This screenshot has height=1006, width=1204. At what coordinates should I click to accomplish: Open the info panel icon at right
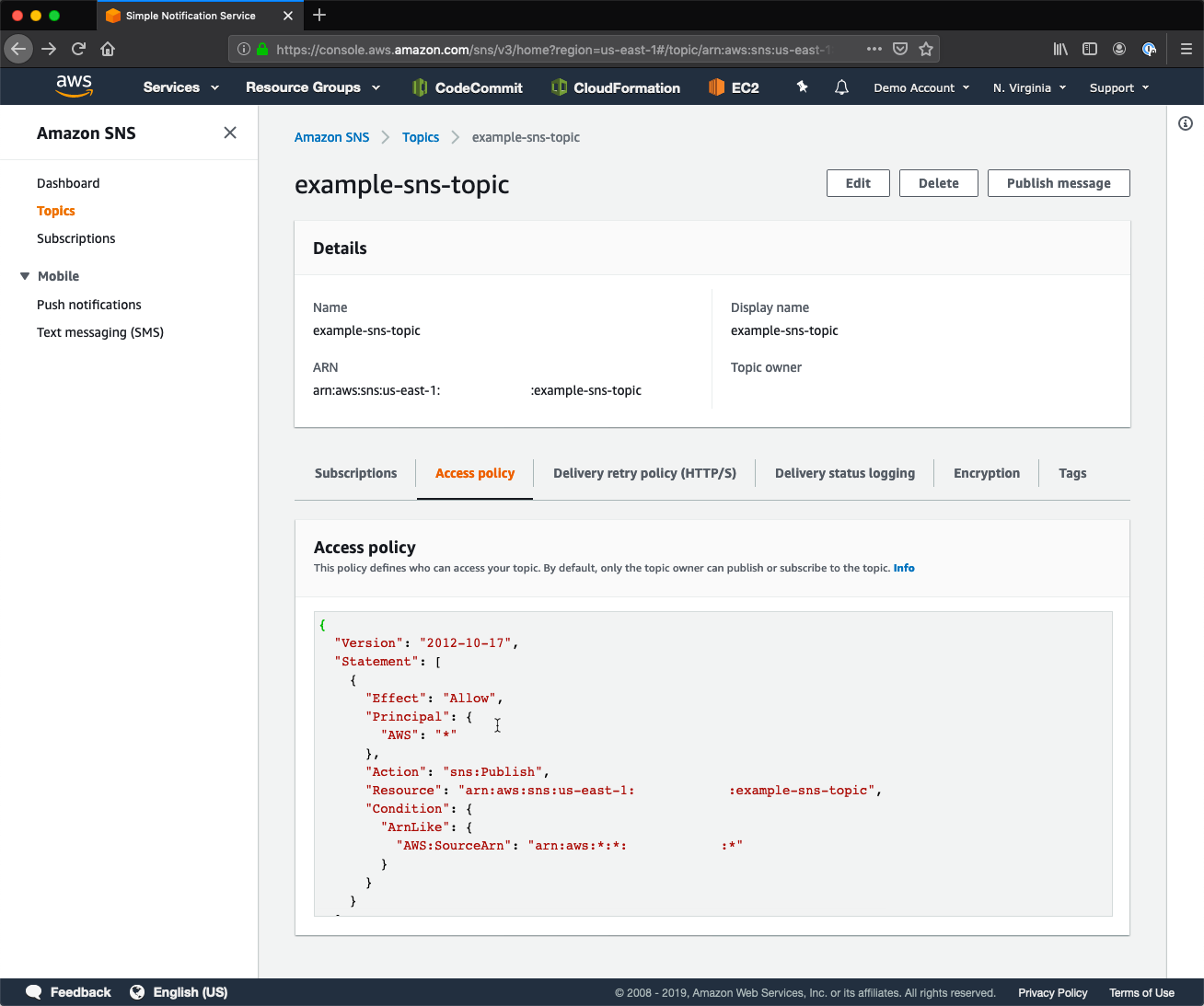pos(1186,123)
